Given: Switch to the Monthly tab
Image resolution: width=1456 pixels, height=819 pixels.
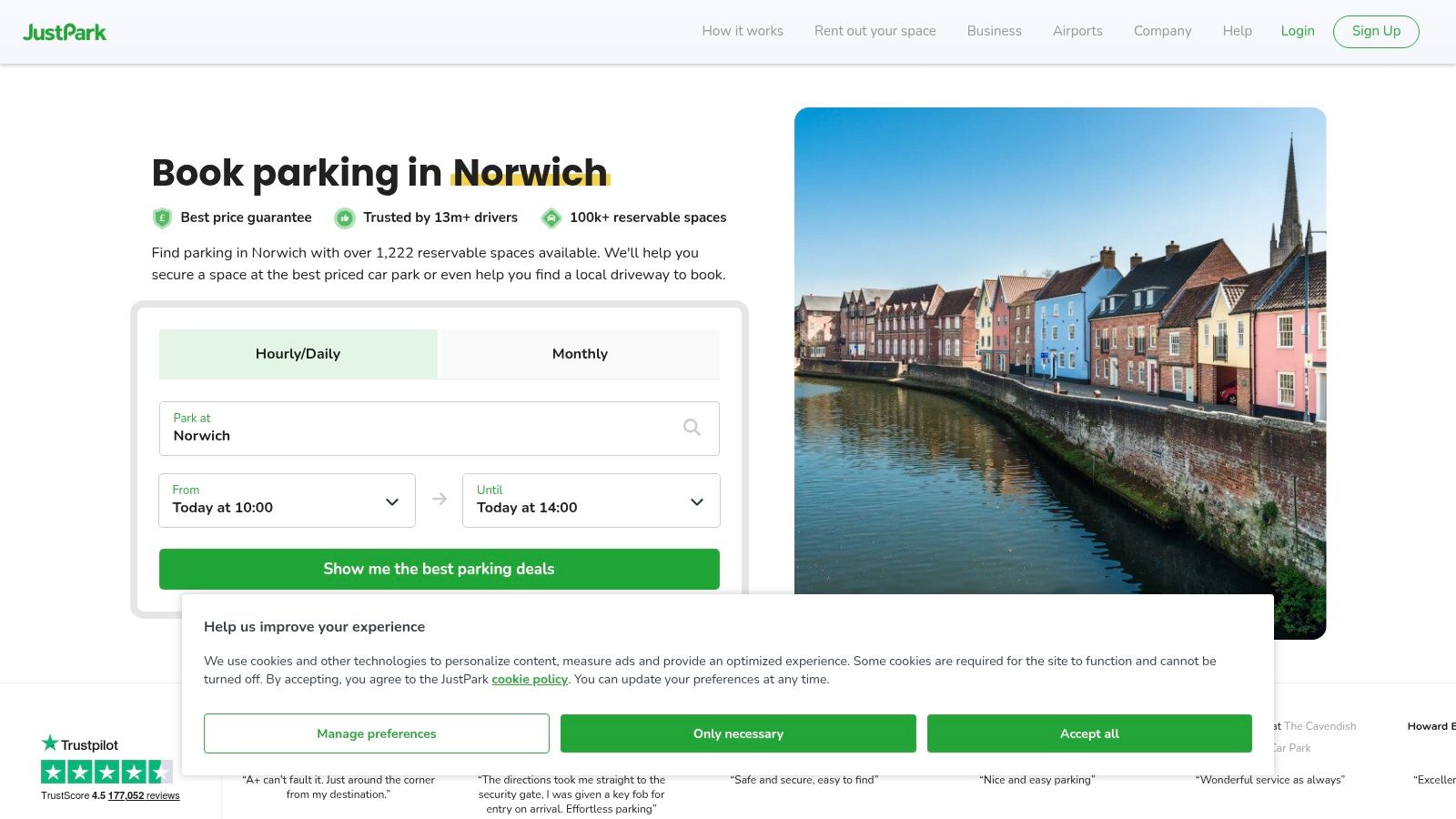Looking at the screenshot, I should pyautogui.click(x=579, y=354).
